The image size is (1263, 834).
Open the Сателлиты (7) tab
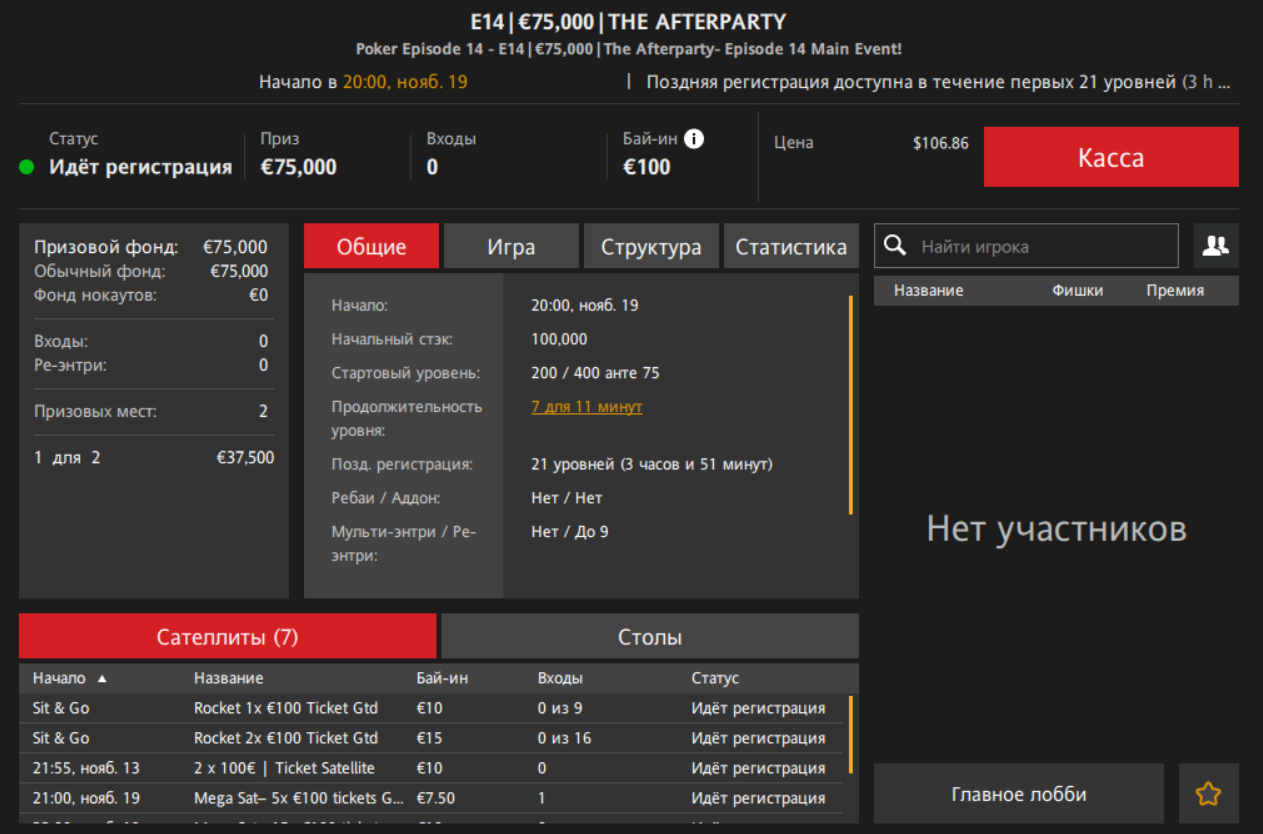pyautogui.click(x=227, y=637)
